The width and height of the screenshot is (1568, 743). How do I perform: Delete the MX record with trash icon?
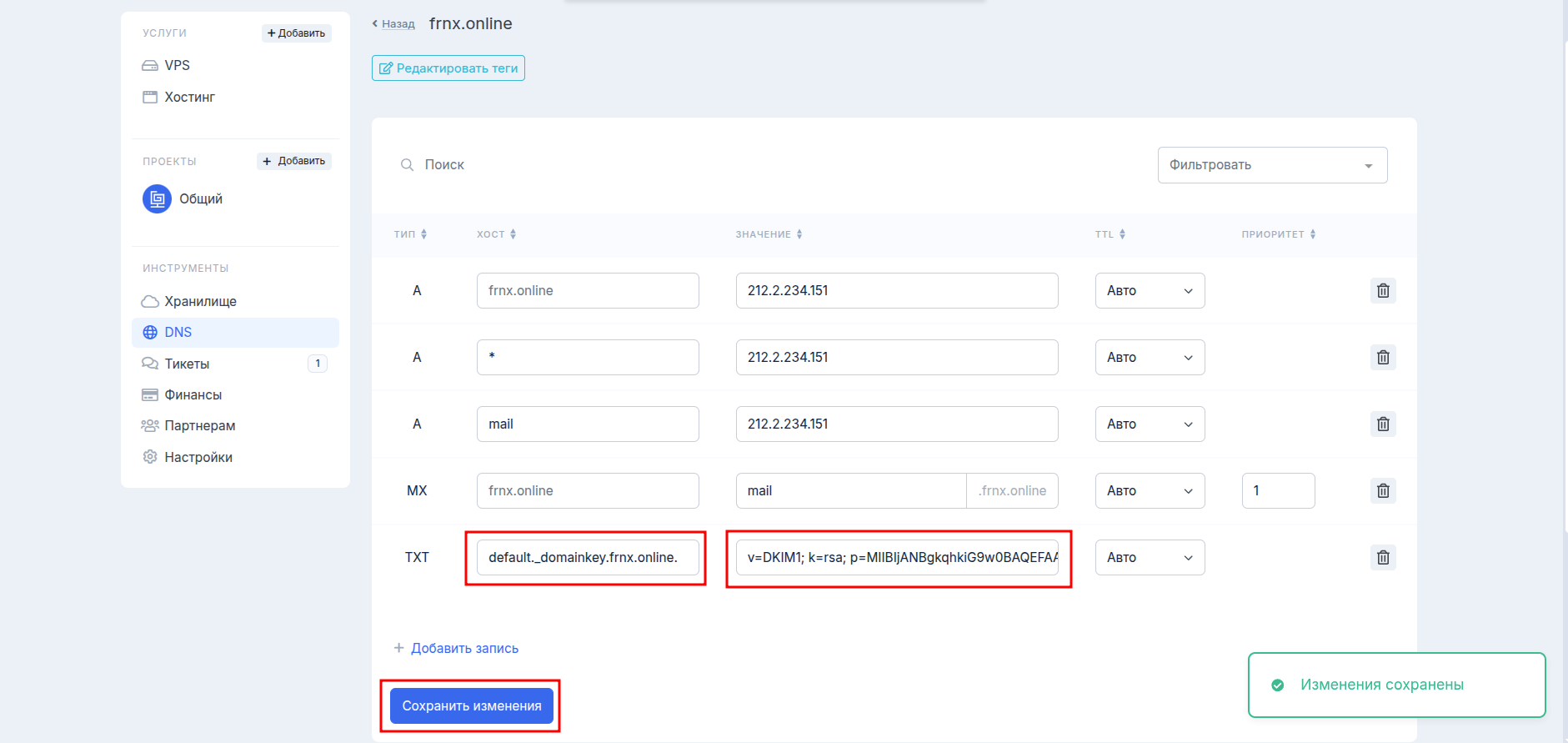[1382, 490]
